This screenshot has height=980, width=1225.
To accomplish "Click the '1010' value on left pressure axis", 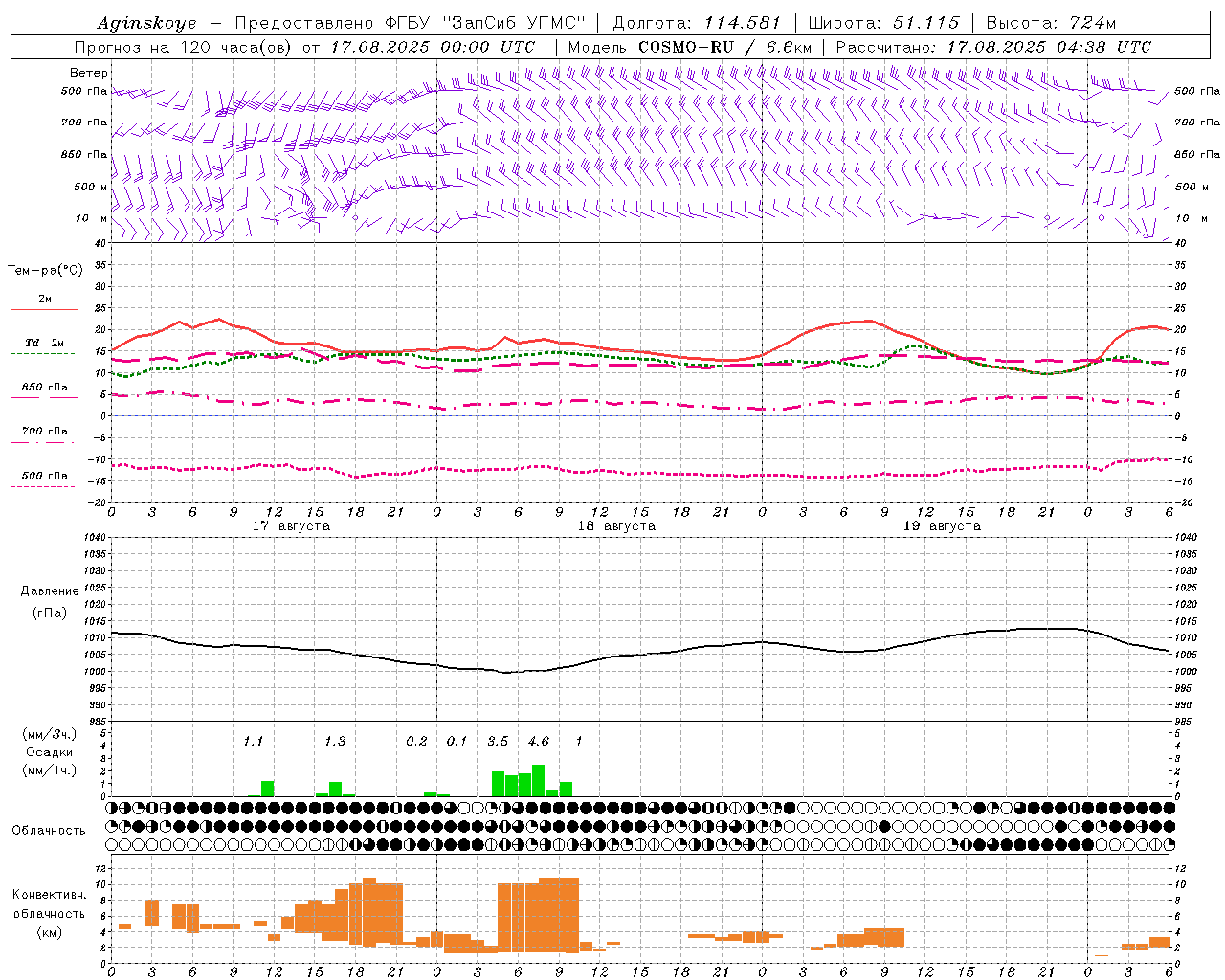I will tap(95, 637).
